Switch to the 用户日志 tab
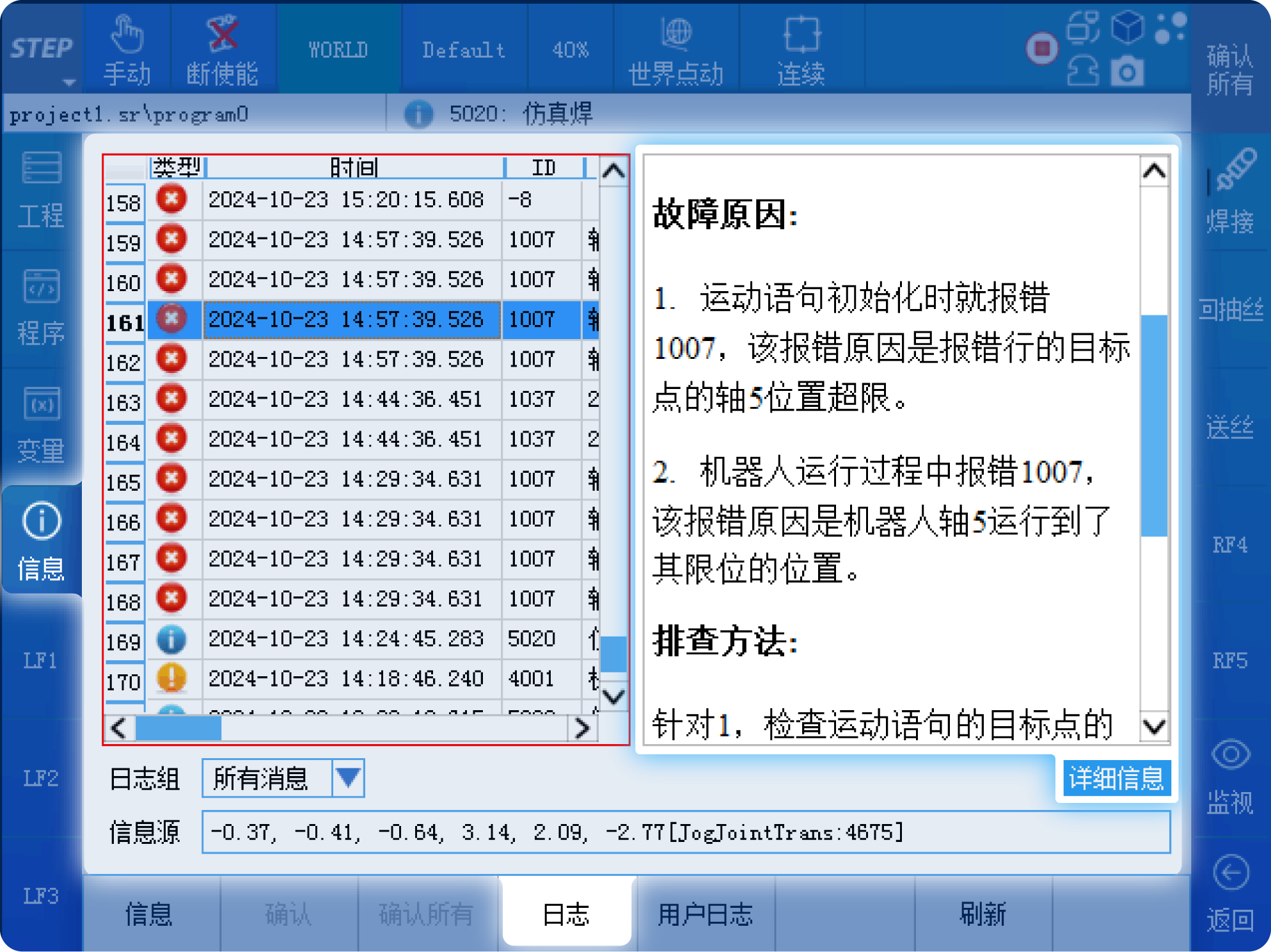1271x952 pixels. pos(706,914)
